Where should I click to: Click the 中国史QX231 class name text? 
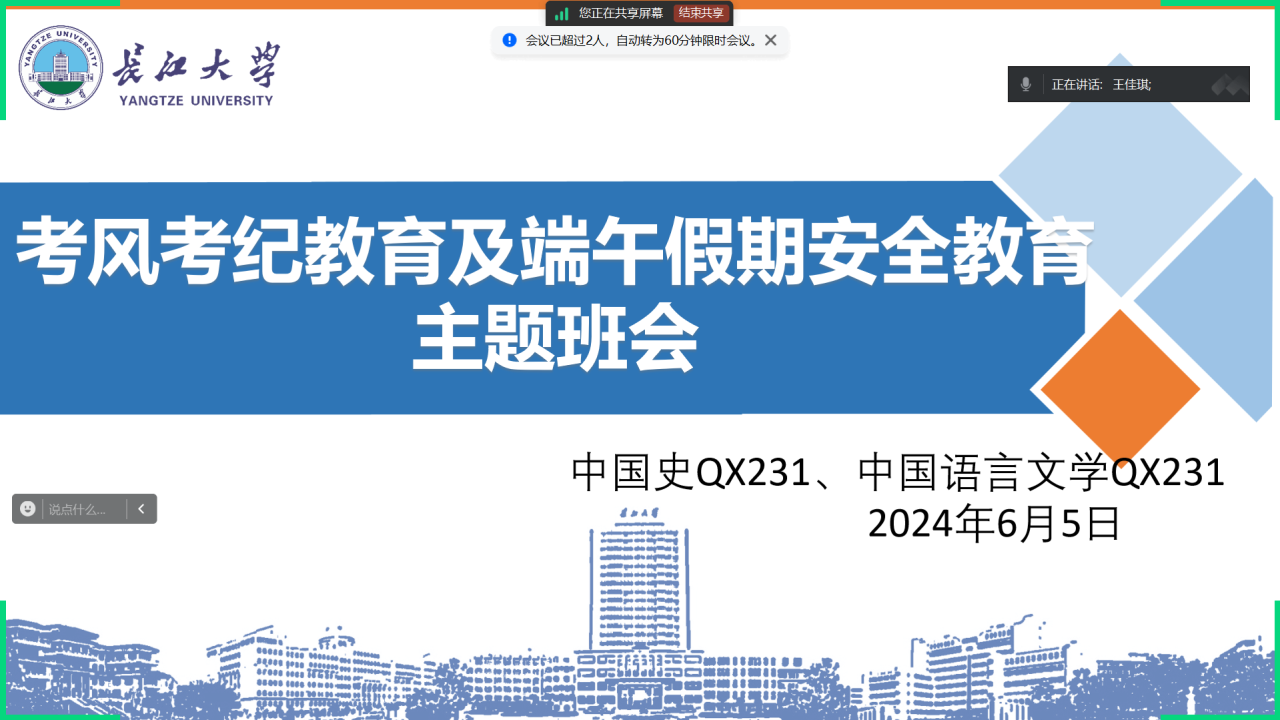pyautogui.click(x=690, y=473)
